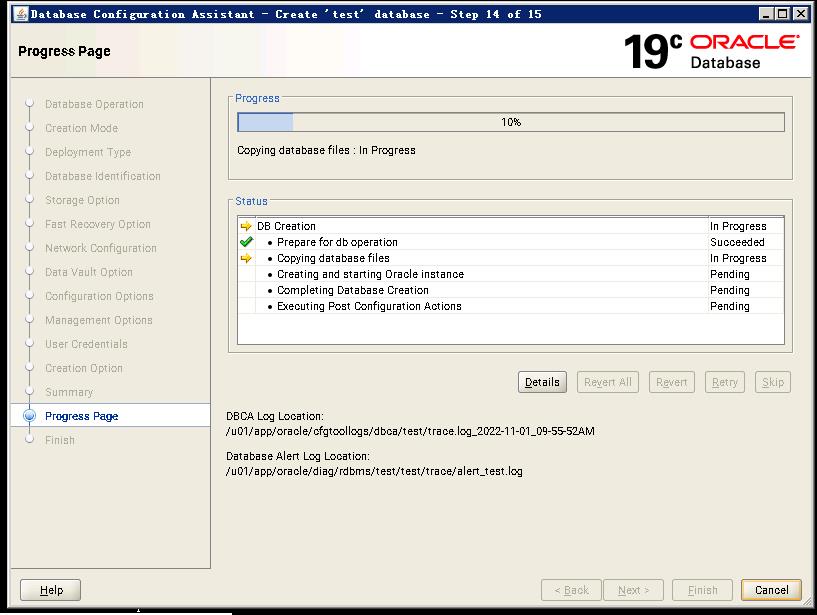Select Storage Option step in sidebar
Image resolution: width=817 pixels, height=615 pixels.
(x=82, y=200)
